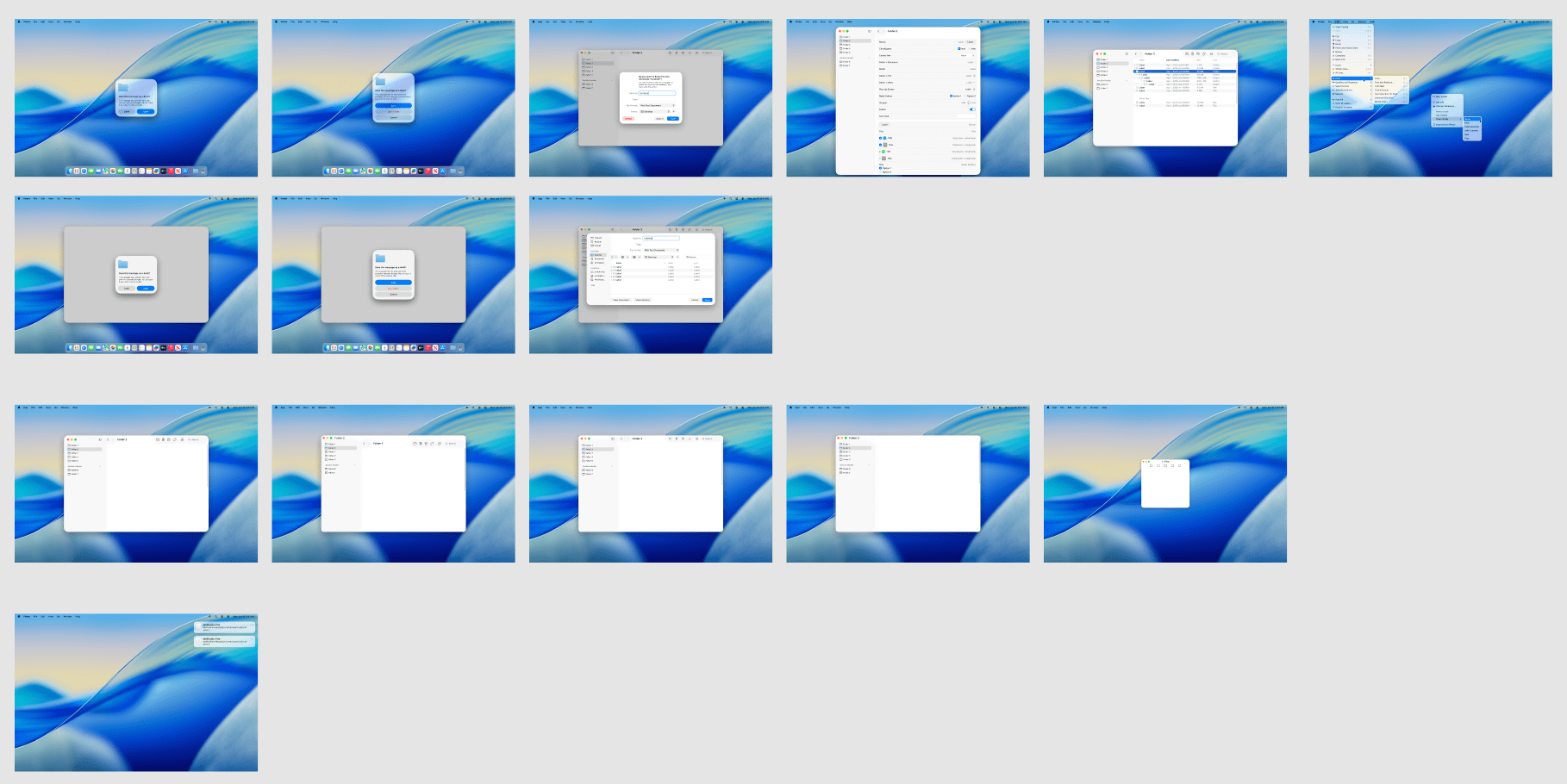Click highlighted Find item in open Edit menu

coord(1352,78)
